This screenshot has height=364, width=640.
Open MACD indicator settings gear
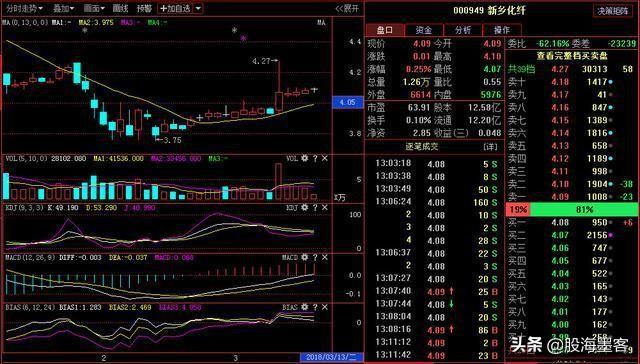304,257
